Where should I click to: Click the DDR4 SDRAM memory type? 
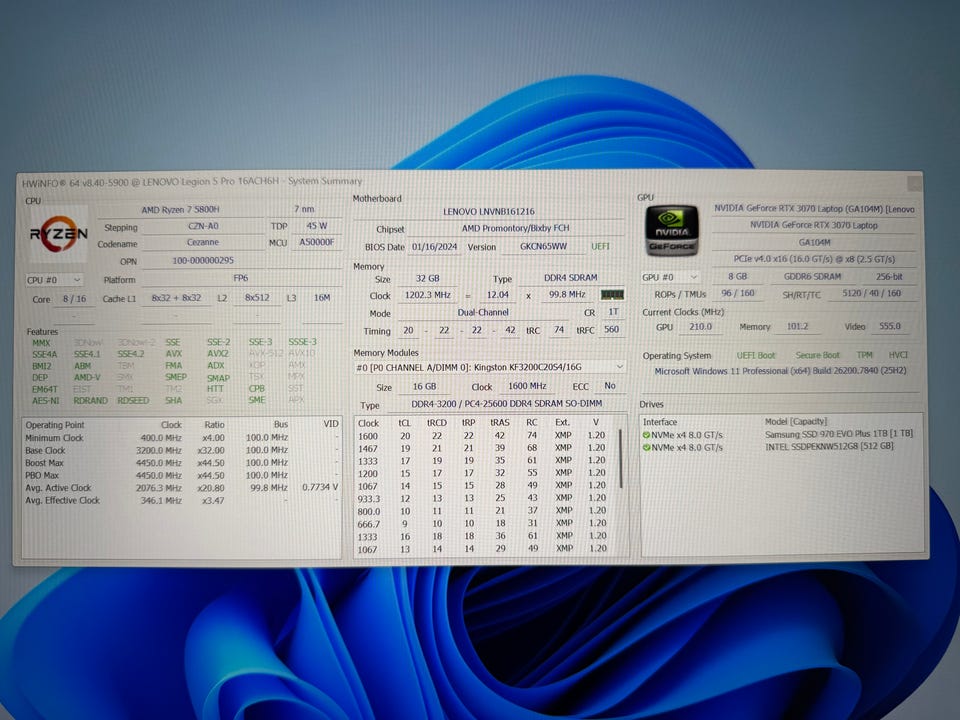pyautogui.click(x=571, y=278)
